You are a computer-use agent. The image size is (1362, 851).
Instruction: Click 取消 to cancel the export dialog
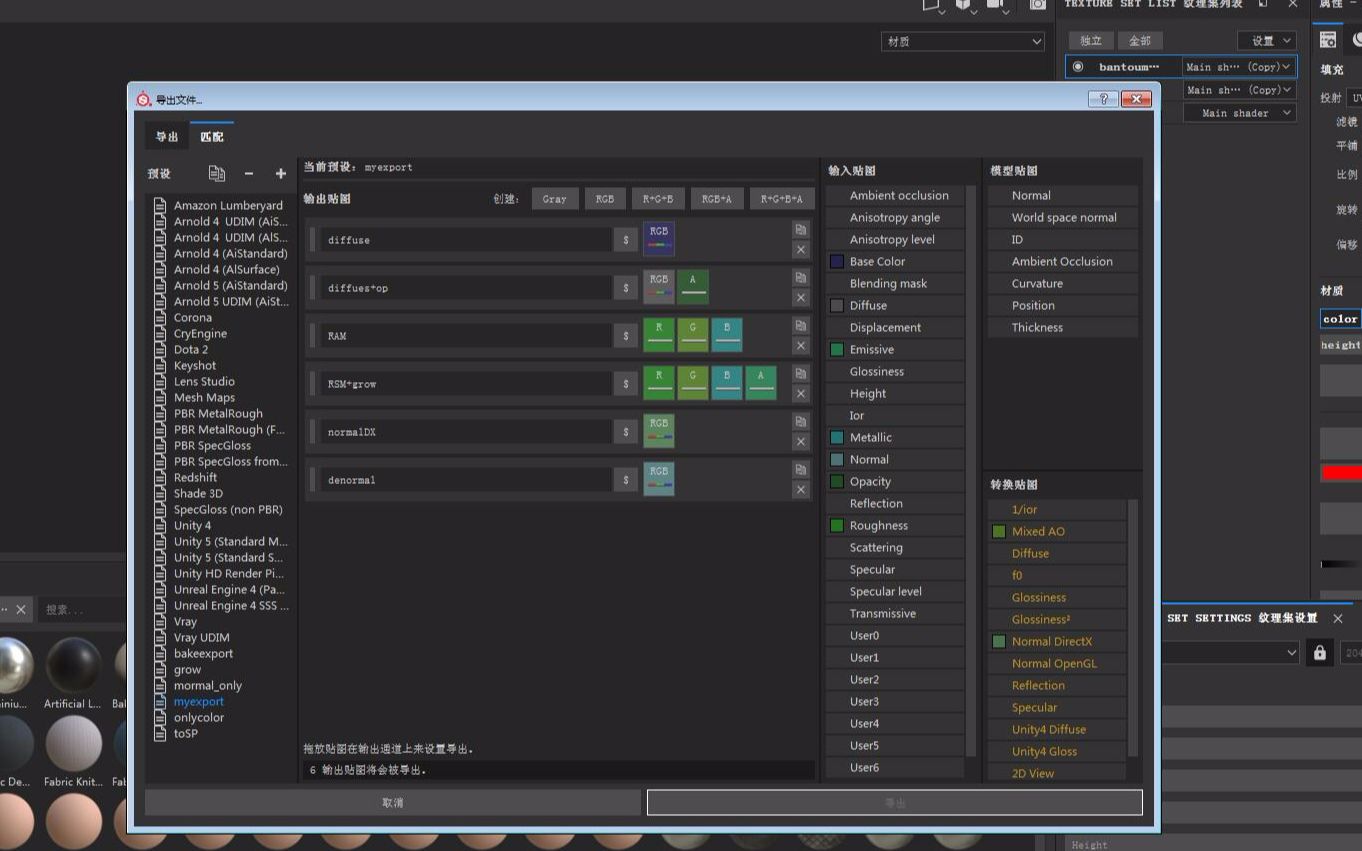click(393, 801)
